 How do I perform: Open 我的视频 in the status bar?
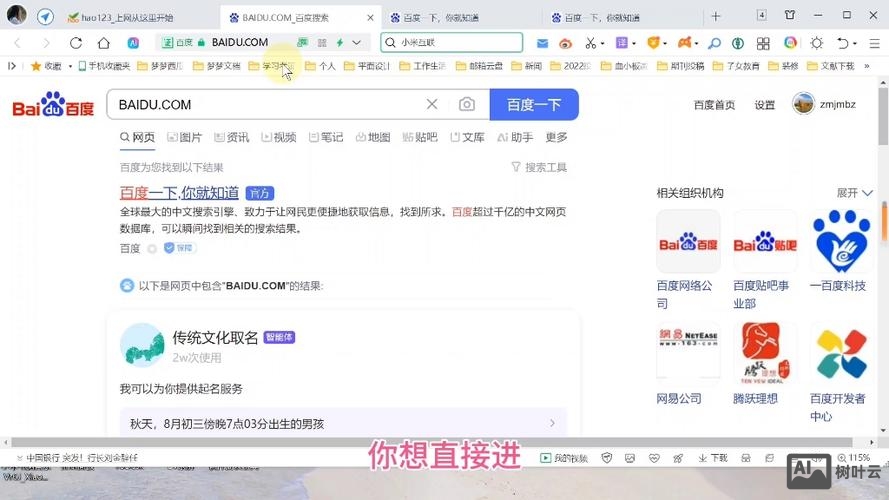coord(564,458)
